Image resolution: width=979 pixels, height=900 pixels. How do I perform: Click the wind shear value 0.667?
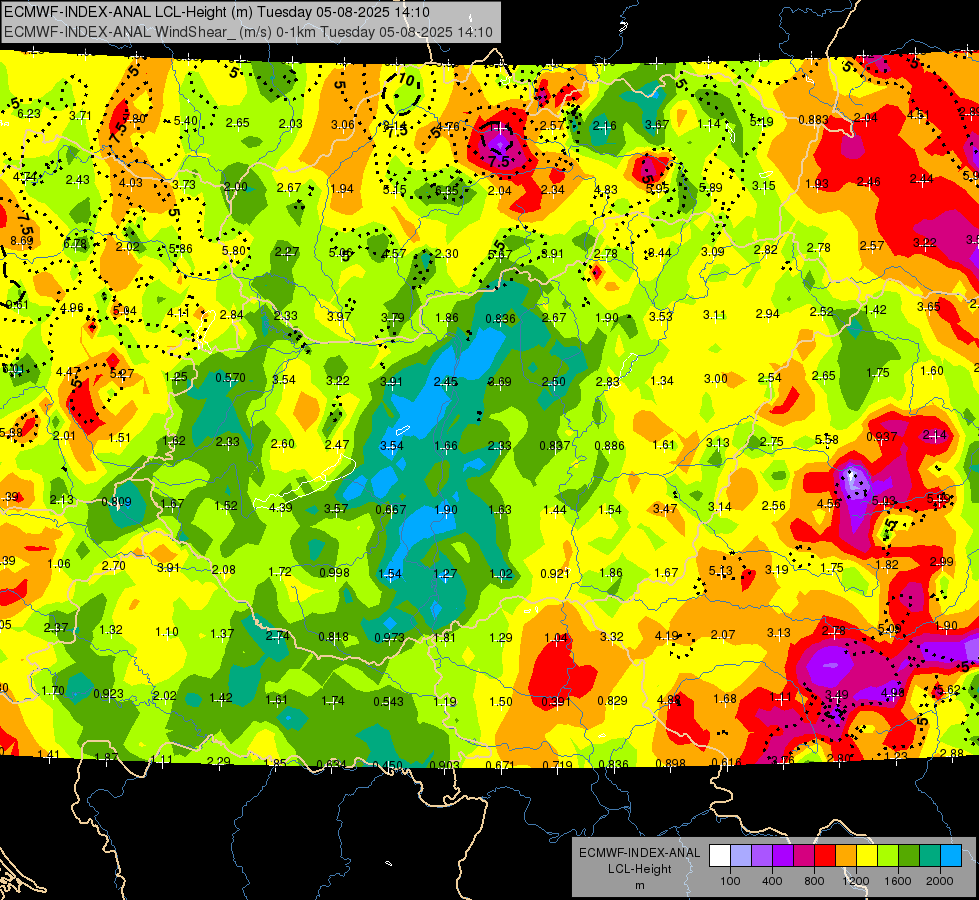391,510
